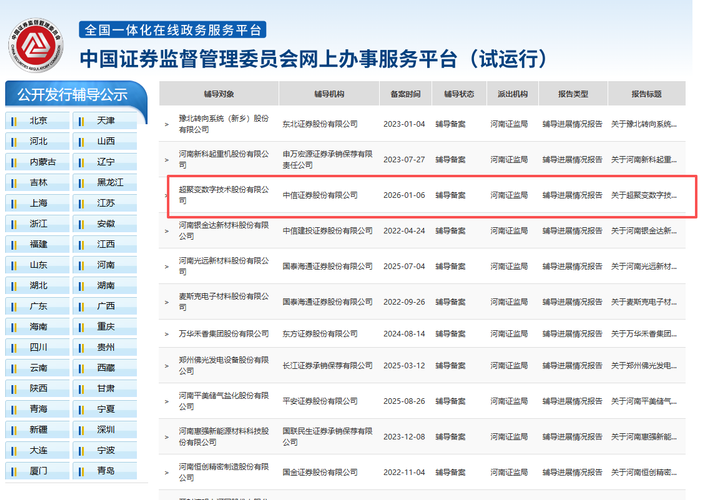Open 山西 region listing
The height and width of the screenshot is (500, 727).
click(x=105, y=141)
